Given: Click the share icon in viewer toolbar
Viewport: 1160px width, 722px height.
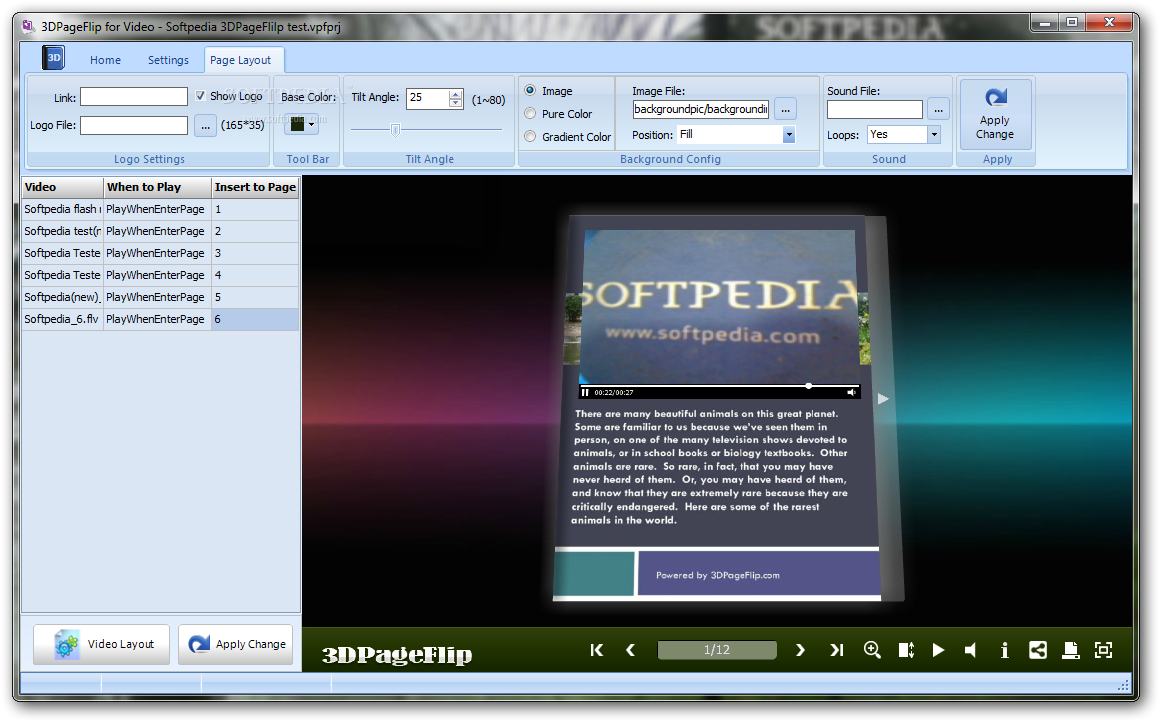Looking at the screenshot, I should [1038, 650].
